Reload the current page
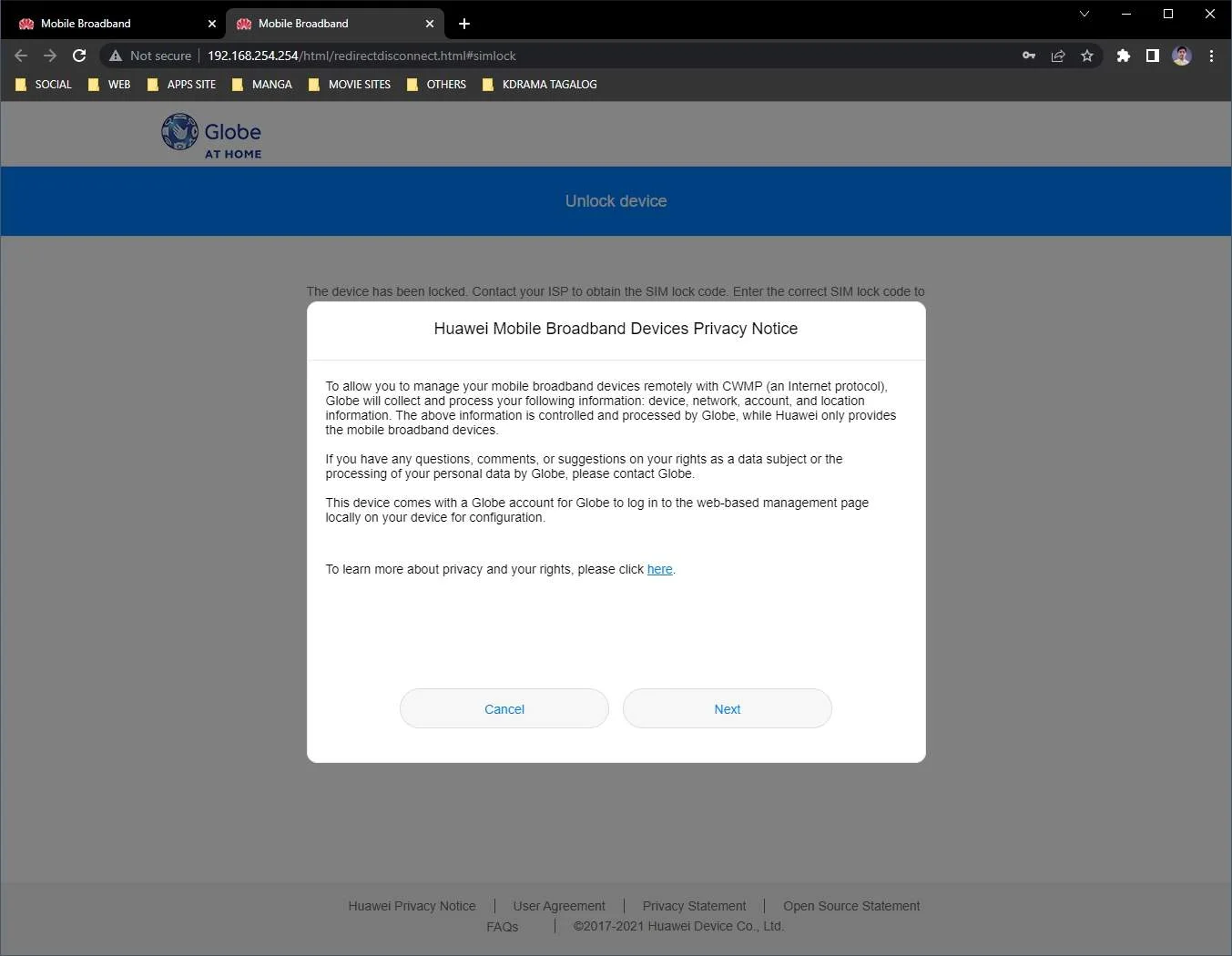 coord(79,56)
